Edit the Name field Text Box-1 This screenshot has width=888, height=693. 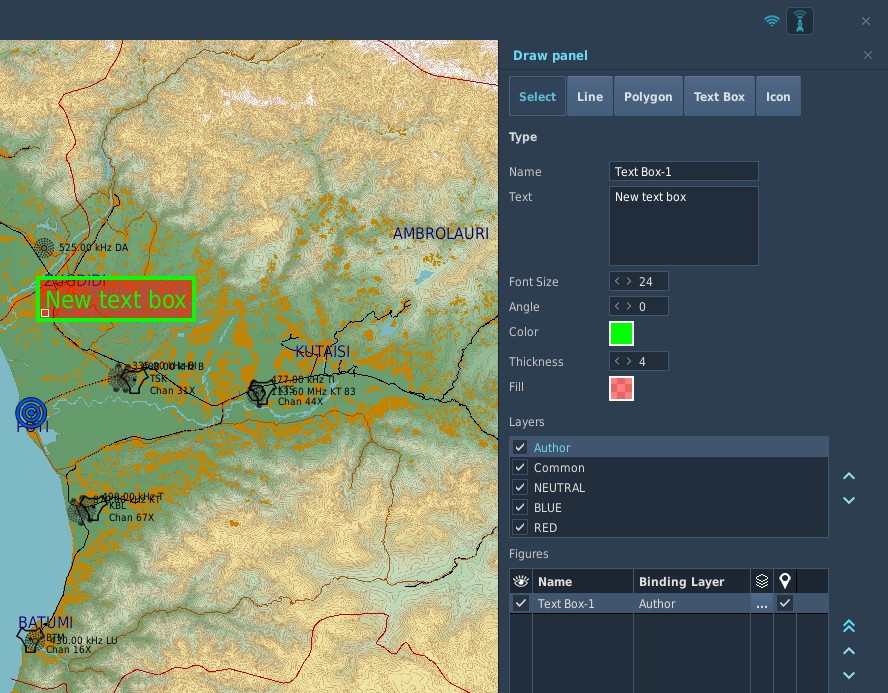684,172
